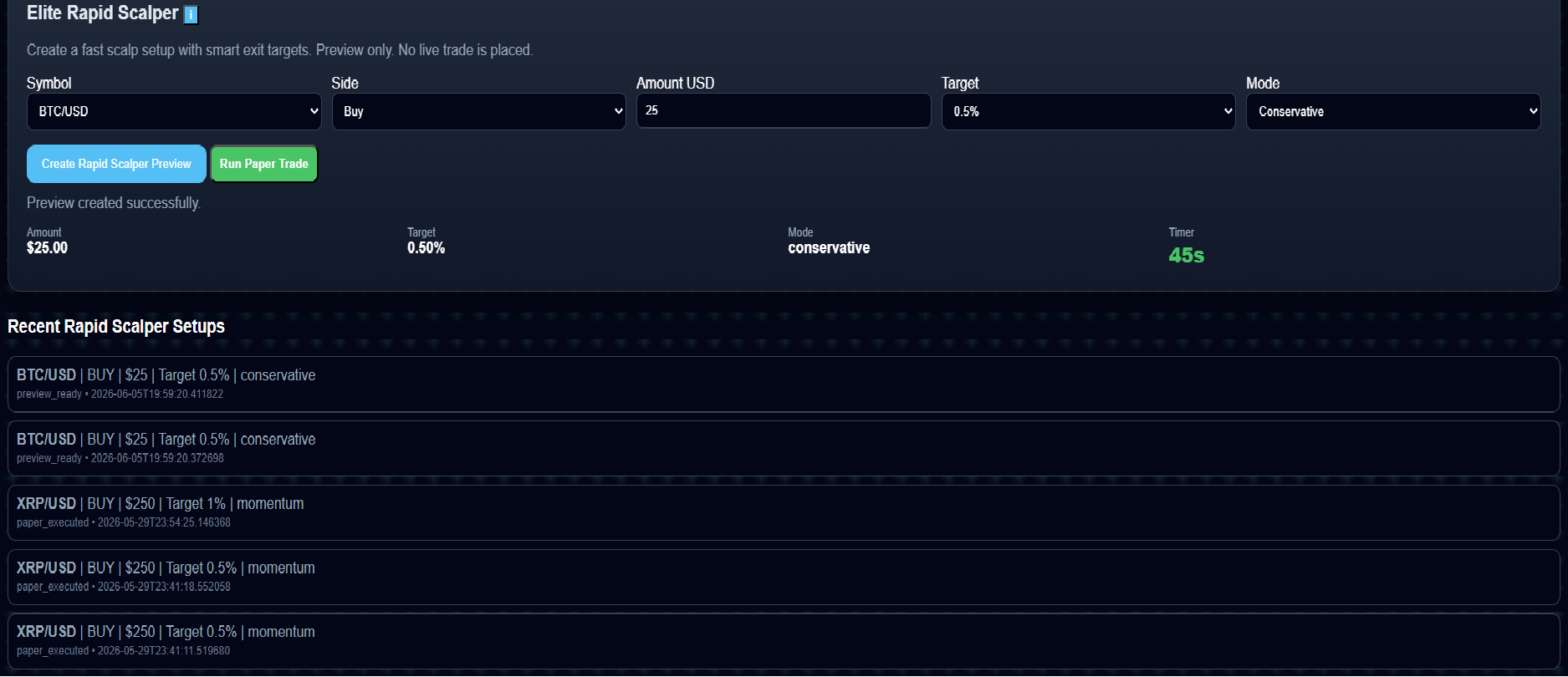Screen dimensions: 1568x677
Task: Click the conservative Mode value
Action: tap(829, 247)
